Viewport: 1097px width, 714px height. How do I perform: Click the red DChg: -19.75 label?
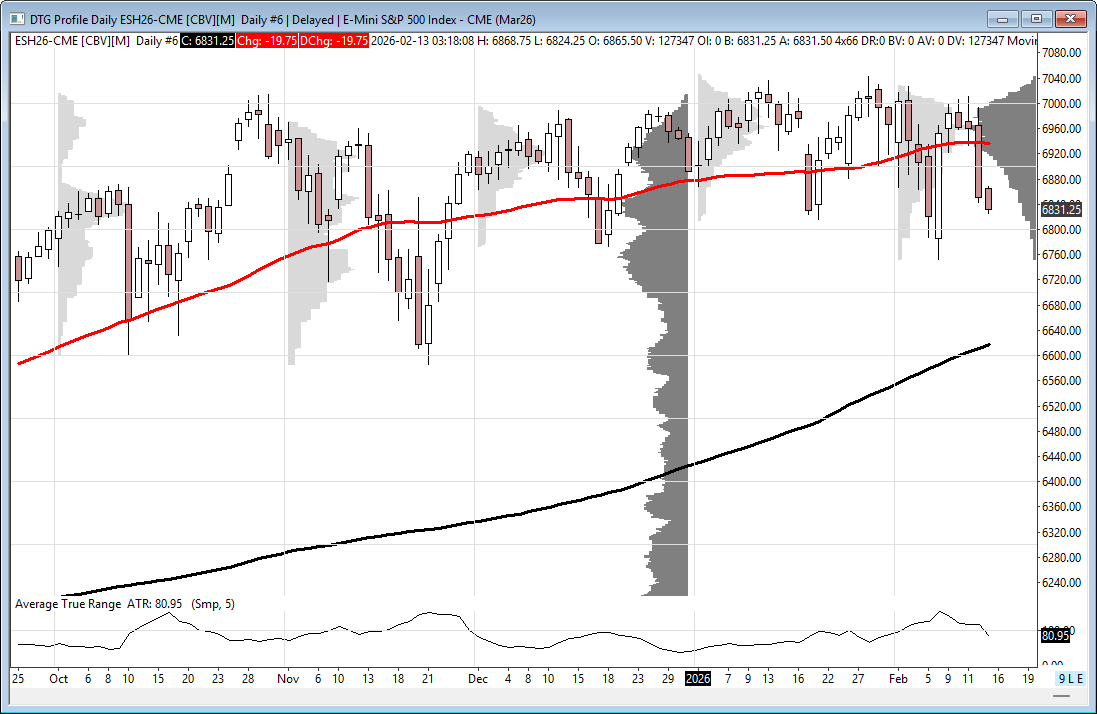tap(338, 40)
